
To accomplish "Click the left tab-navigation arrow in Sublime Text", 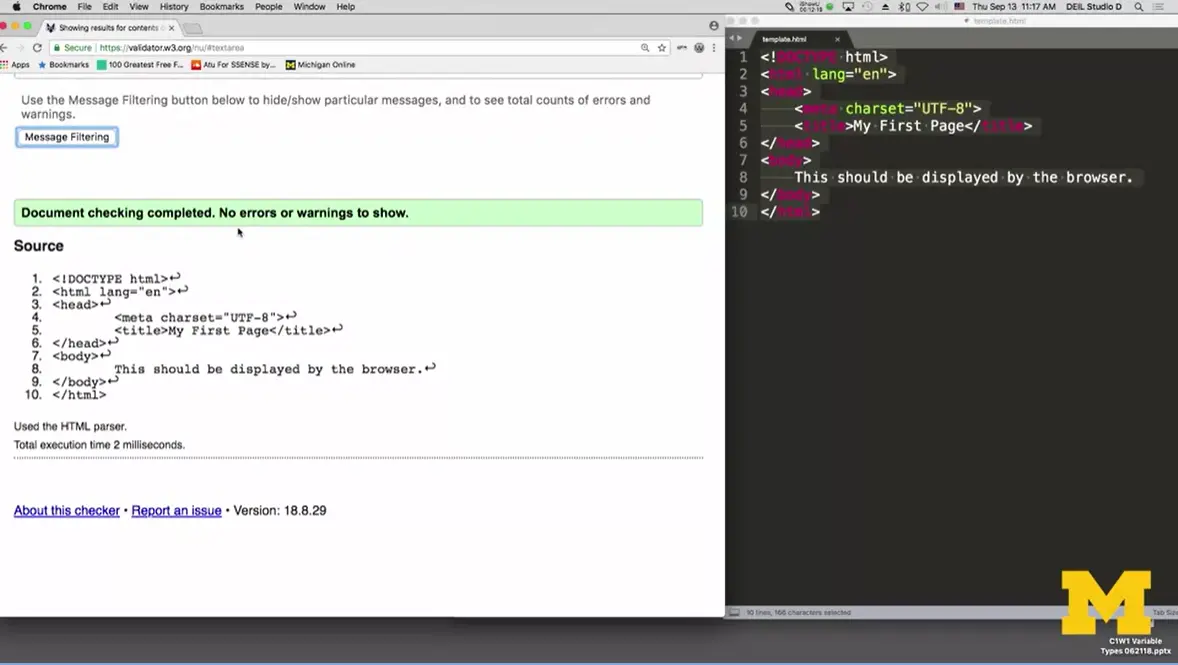I will [x=732, y=38].
